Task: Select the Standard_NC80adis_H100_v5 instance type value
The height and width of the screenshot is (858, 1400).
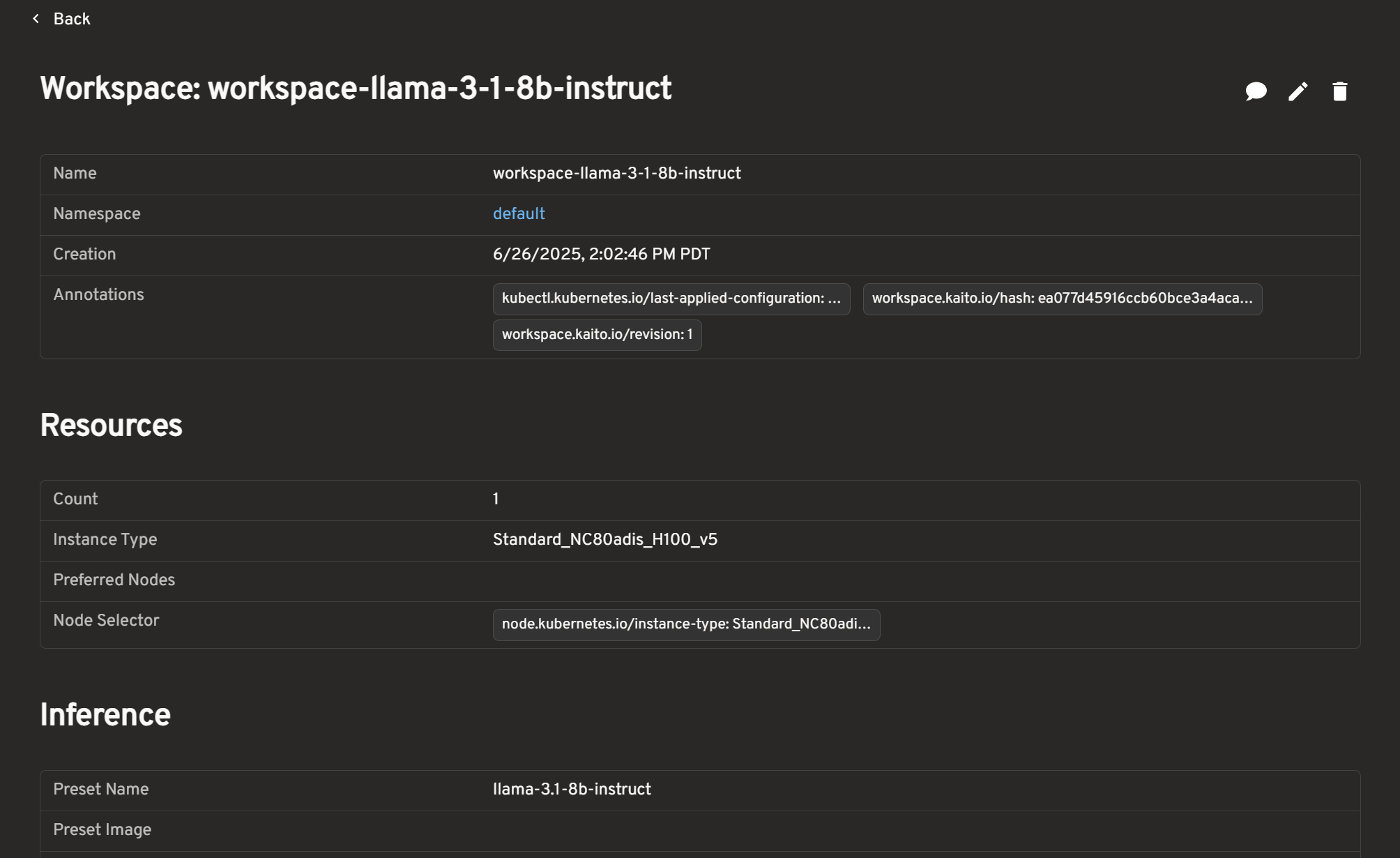Action: (x=604, y=540)
